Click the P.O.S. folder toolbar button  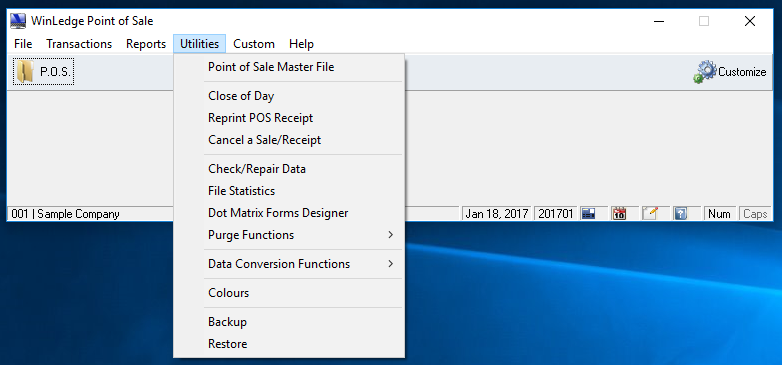click(x=43, y=72)
